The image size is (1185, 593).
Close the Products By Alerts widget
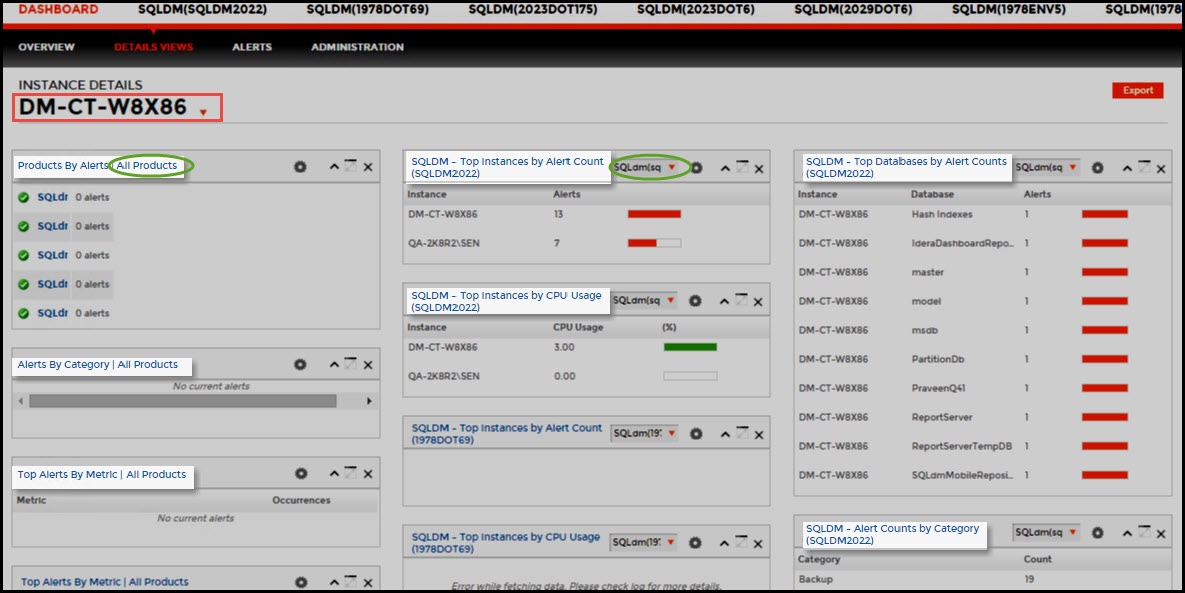coord(368,167)
